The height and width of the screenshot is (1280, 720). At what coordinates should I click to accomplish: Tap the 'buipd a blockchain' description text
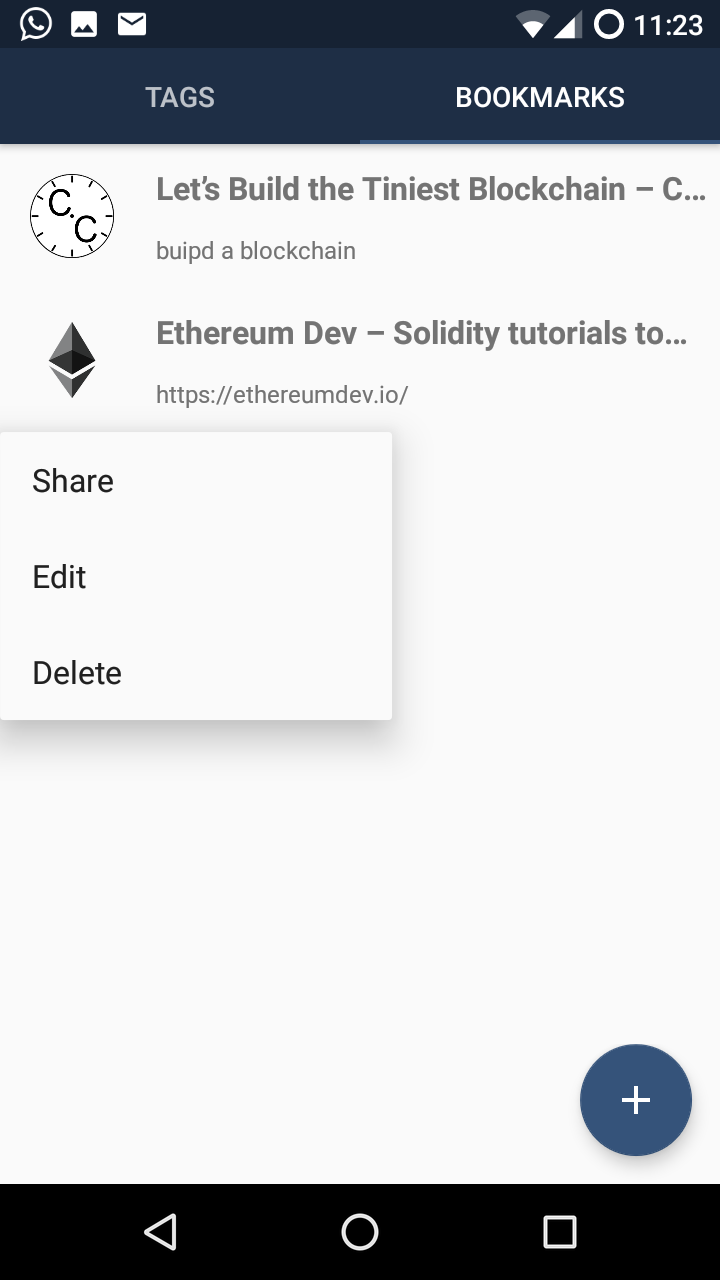coord(256,251)
